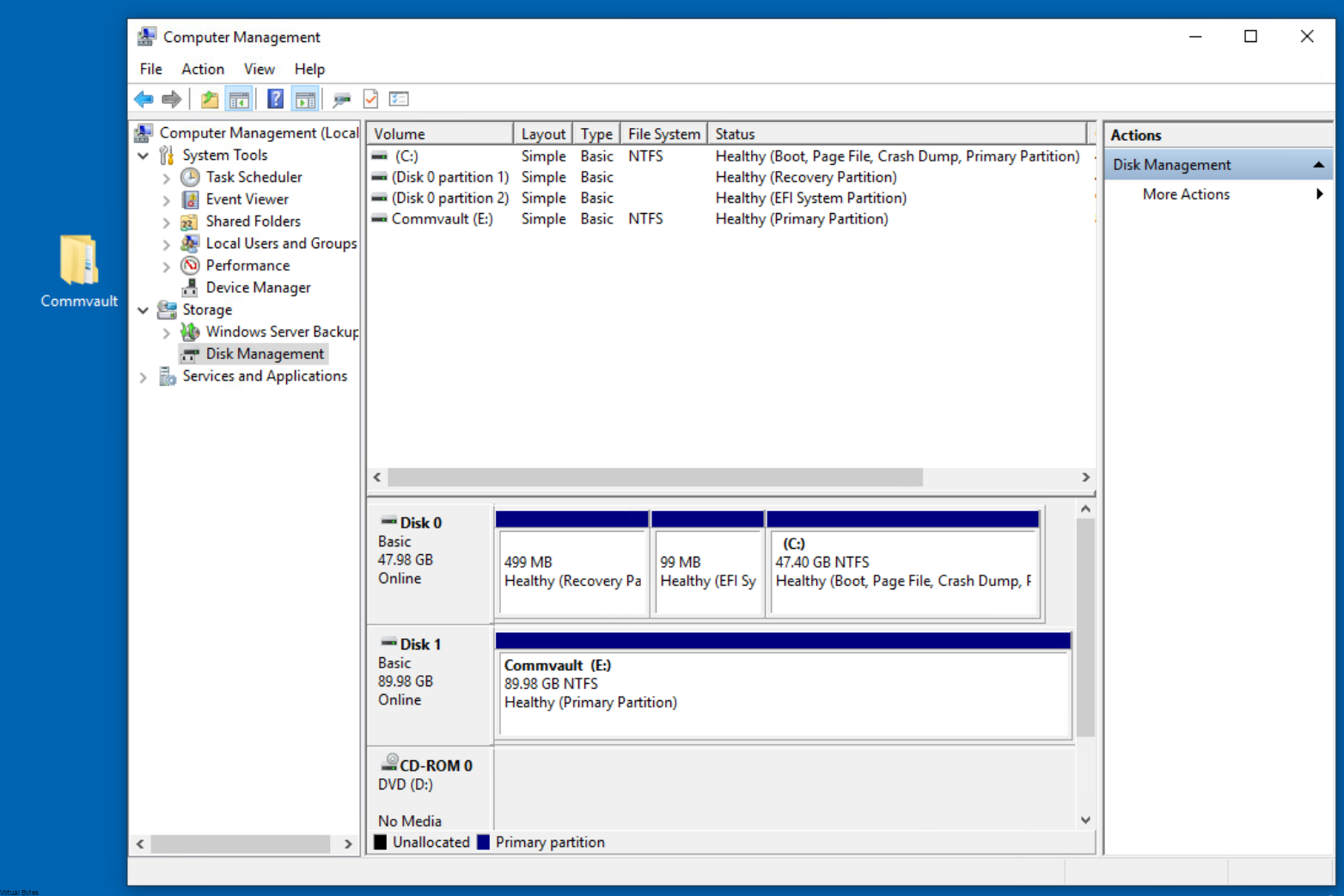Click the horizontal scrollbar right arrow
The width and height of the screenshot is (1344, 896).
(1085, 478)
